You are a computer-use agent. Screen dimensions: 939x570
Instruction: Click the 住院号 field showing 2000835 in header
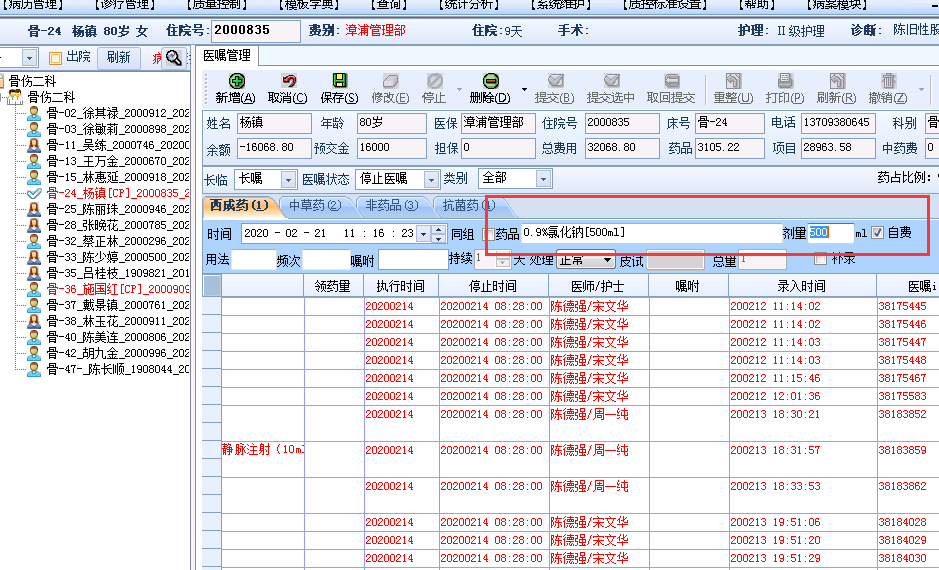point(256,31)
